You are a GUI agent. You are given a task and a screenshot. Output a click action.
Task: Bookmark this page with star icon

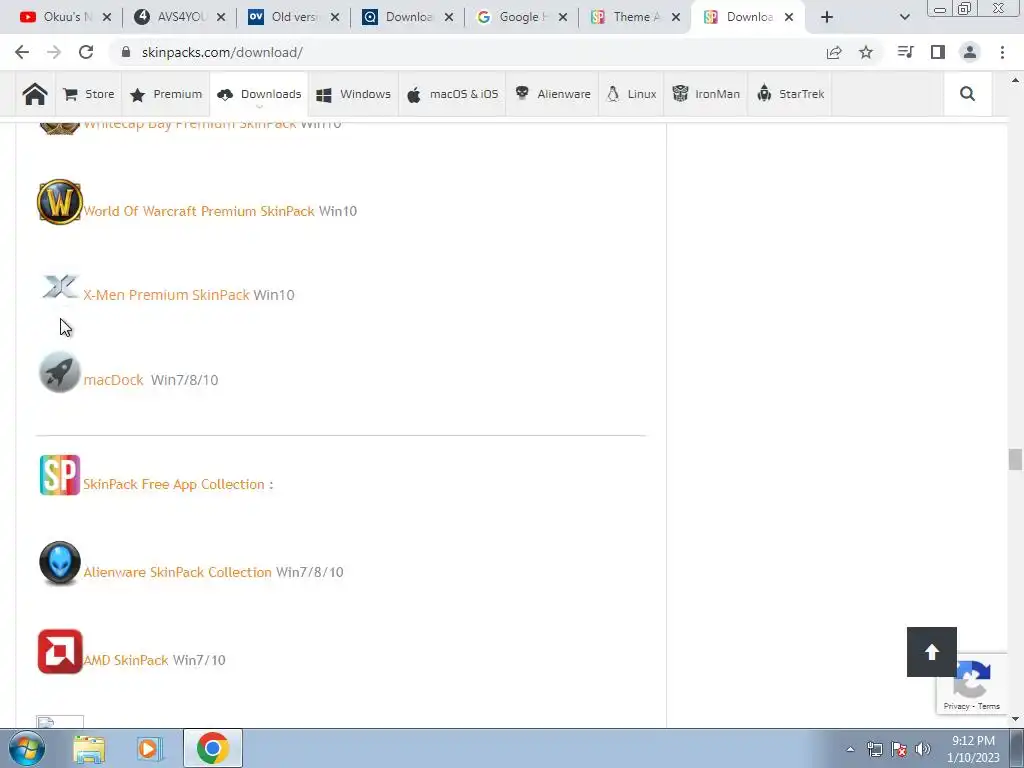[866, 52]
